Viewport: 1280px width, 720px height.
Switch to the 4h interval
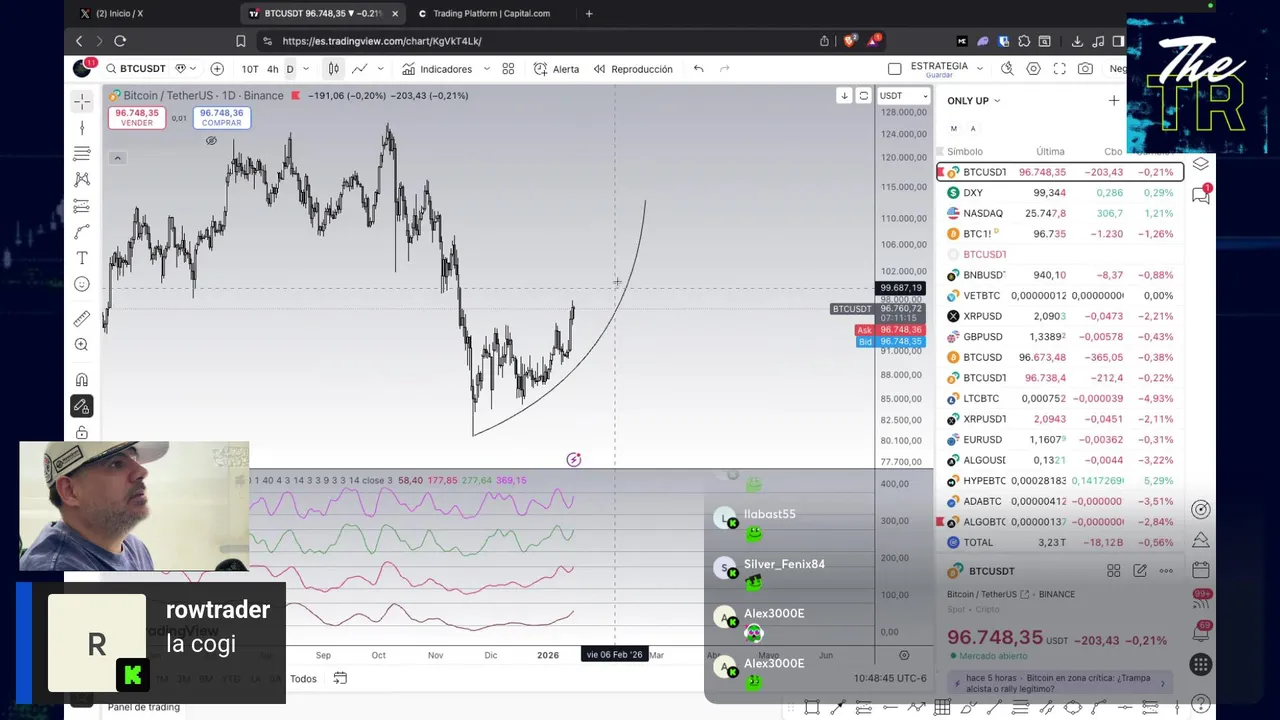[272, 69]
